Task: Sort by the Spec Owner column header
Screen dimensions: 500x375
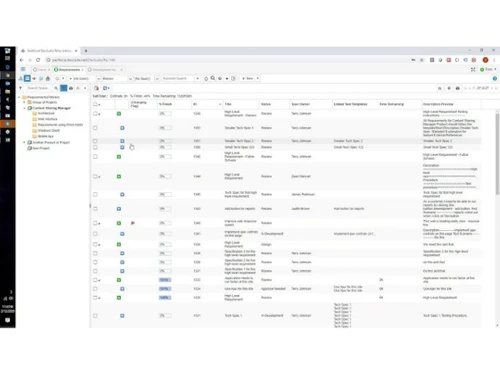Action: coord(301,104)
